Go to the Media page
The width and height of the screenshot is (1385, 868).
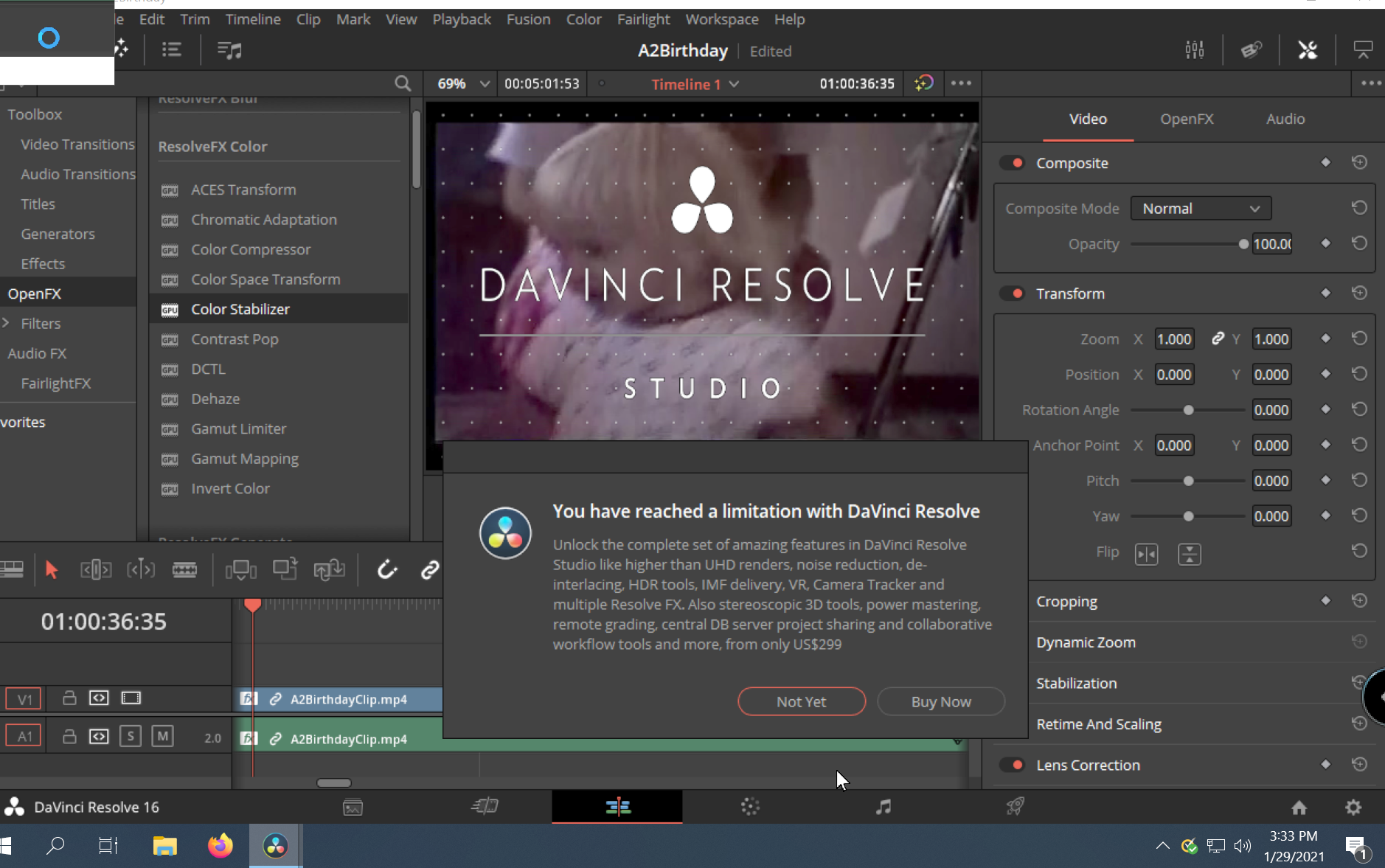tap(353, 808)
